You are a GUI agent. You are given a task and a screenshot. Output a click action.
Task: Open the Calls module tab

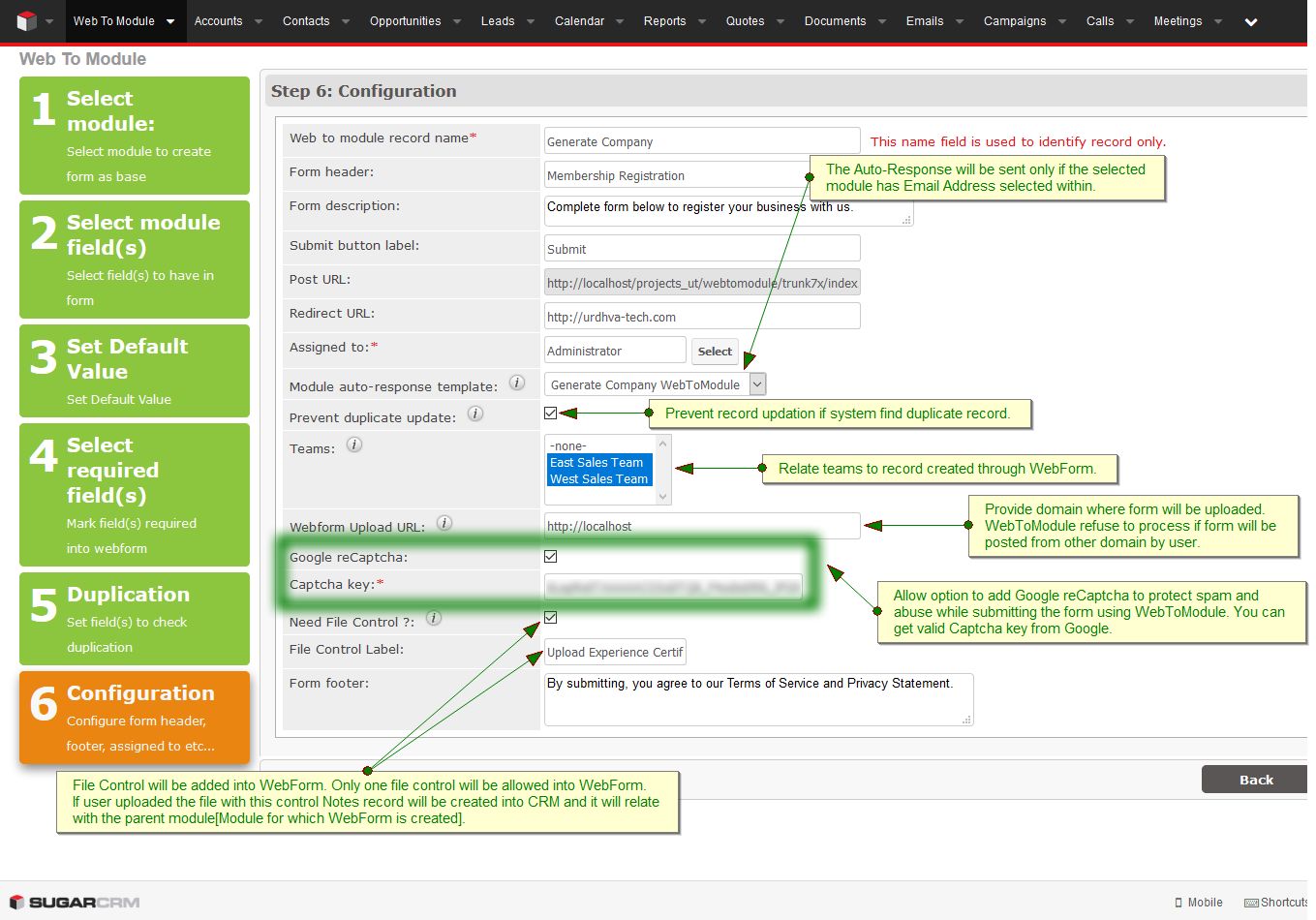tap(1100, 21)
